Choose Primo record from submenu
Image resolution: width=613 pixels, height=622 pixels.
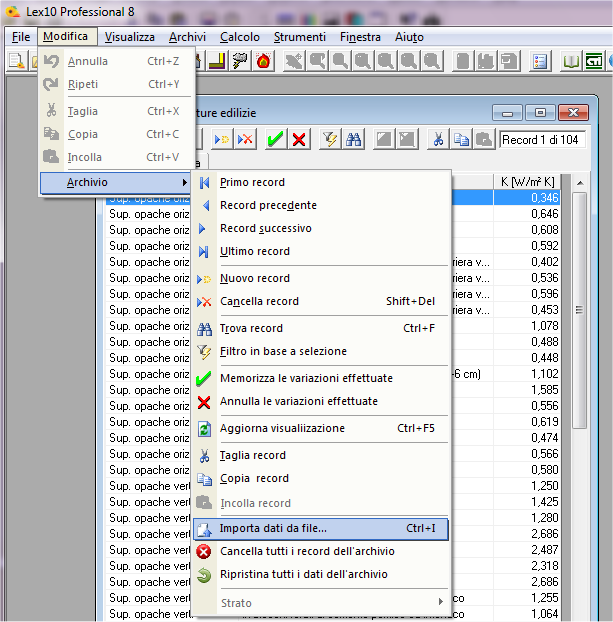[321, 182]
